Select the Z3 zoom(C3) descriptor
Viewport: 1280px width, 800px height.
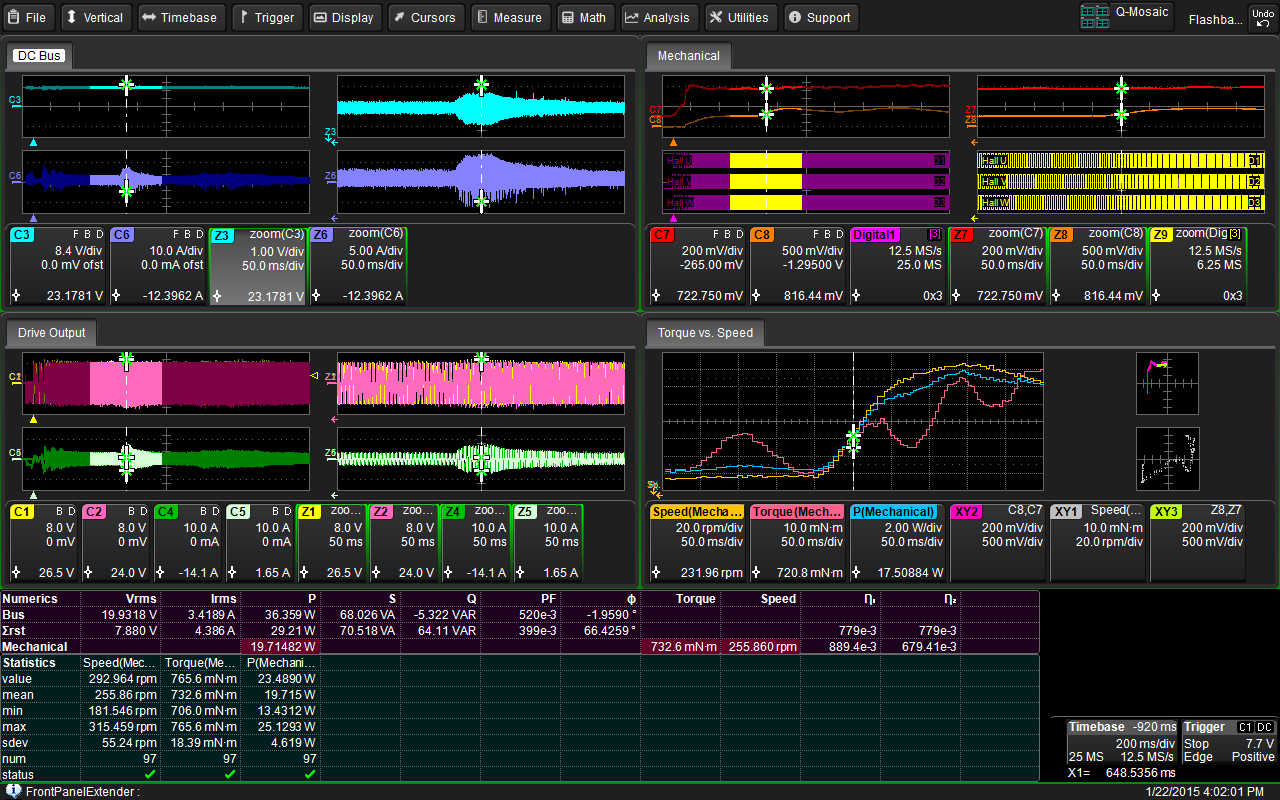coord(258,266)
